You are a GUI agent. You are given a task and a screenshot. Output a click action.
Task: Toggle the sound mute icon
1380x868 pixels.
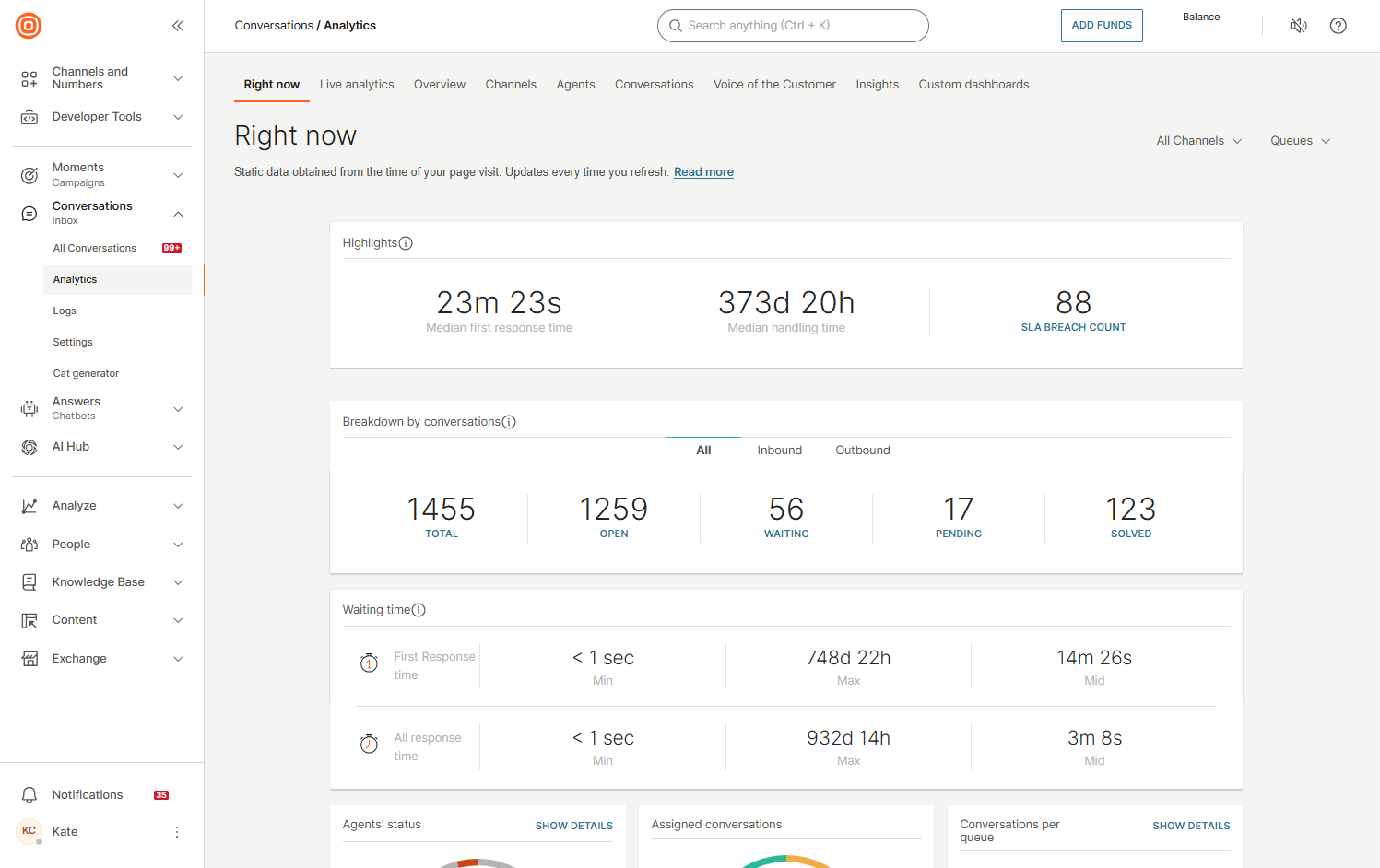pos(1298,26)
